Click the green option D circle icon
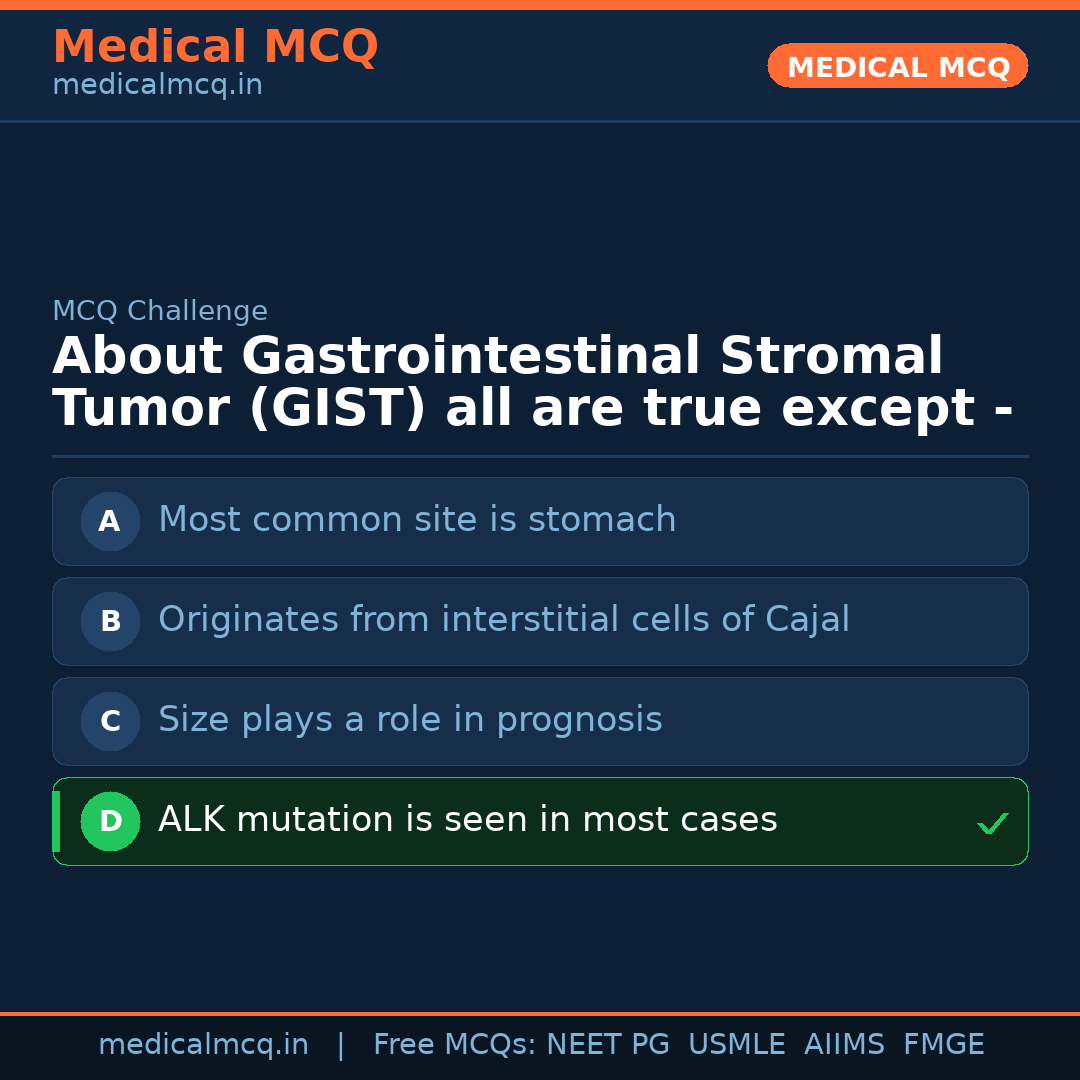The width and height of the screenshot is (1080, 1080). [x=110, y=821]
